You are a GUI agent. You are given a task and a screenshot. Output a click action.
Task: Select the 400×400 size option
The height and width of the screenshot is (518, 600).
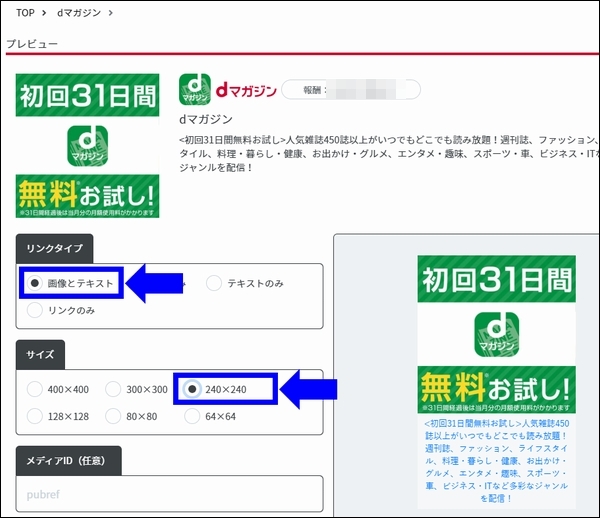(34, 389)
